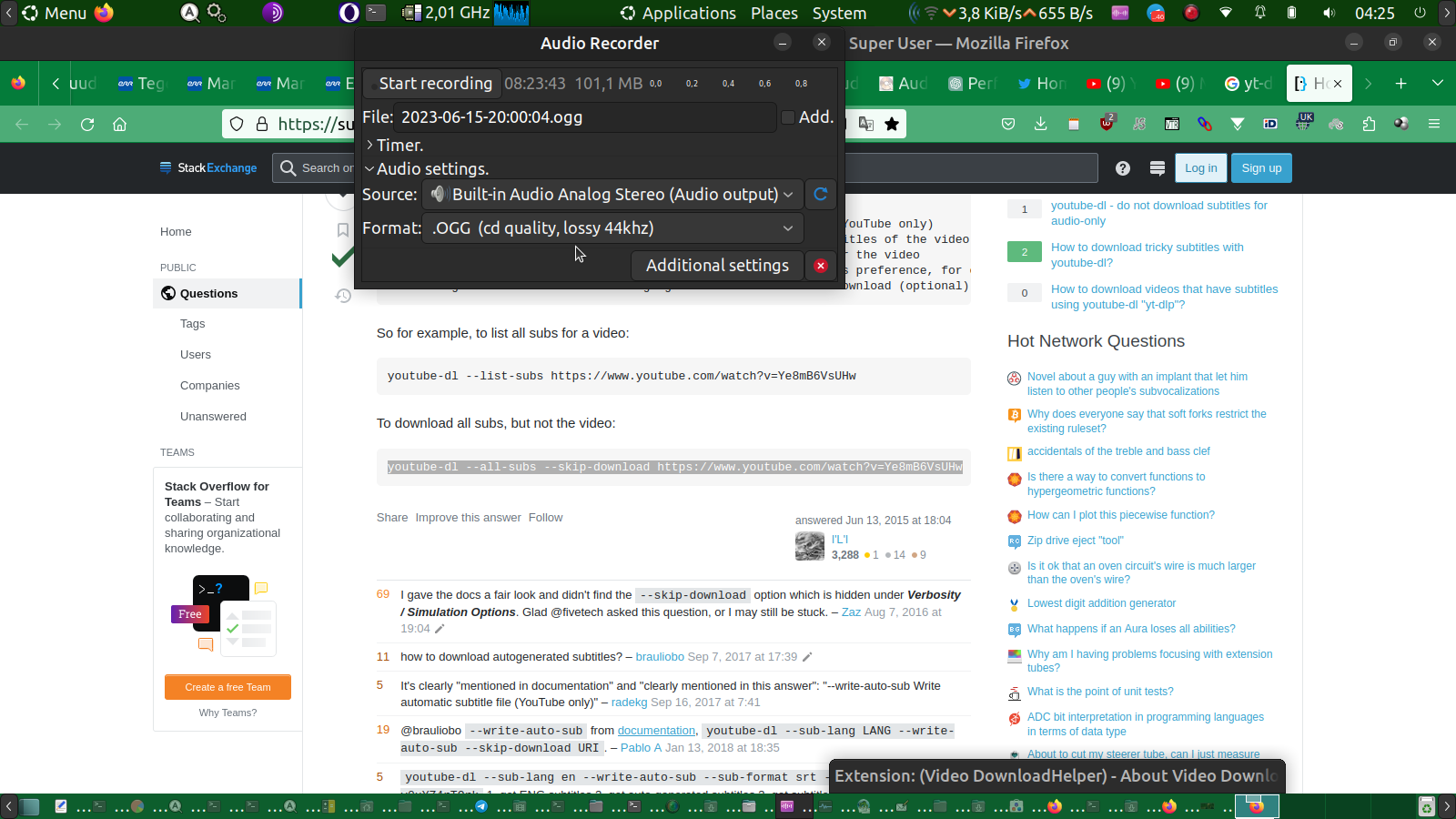
Task: Open the Tor Browser launcher in top panel
Action: tap(273, 13)
